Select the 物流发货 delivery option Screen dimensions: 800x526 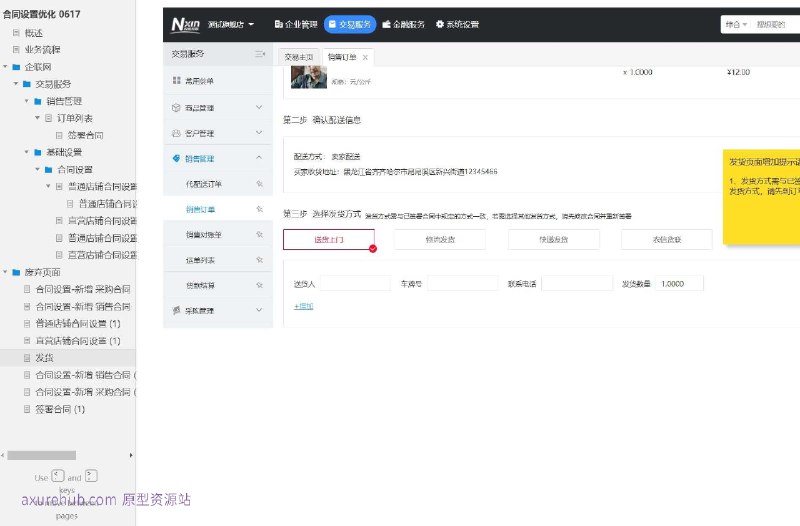440,239
